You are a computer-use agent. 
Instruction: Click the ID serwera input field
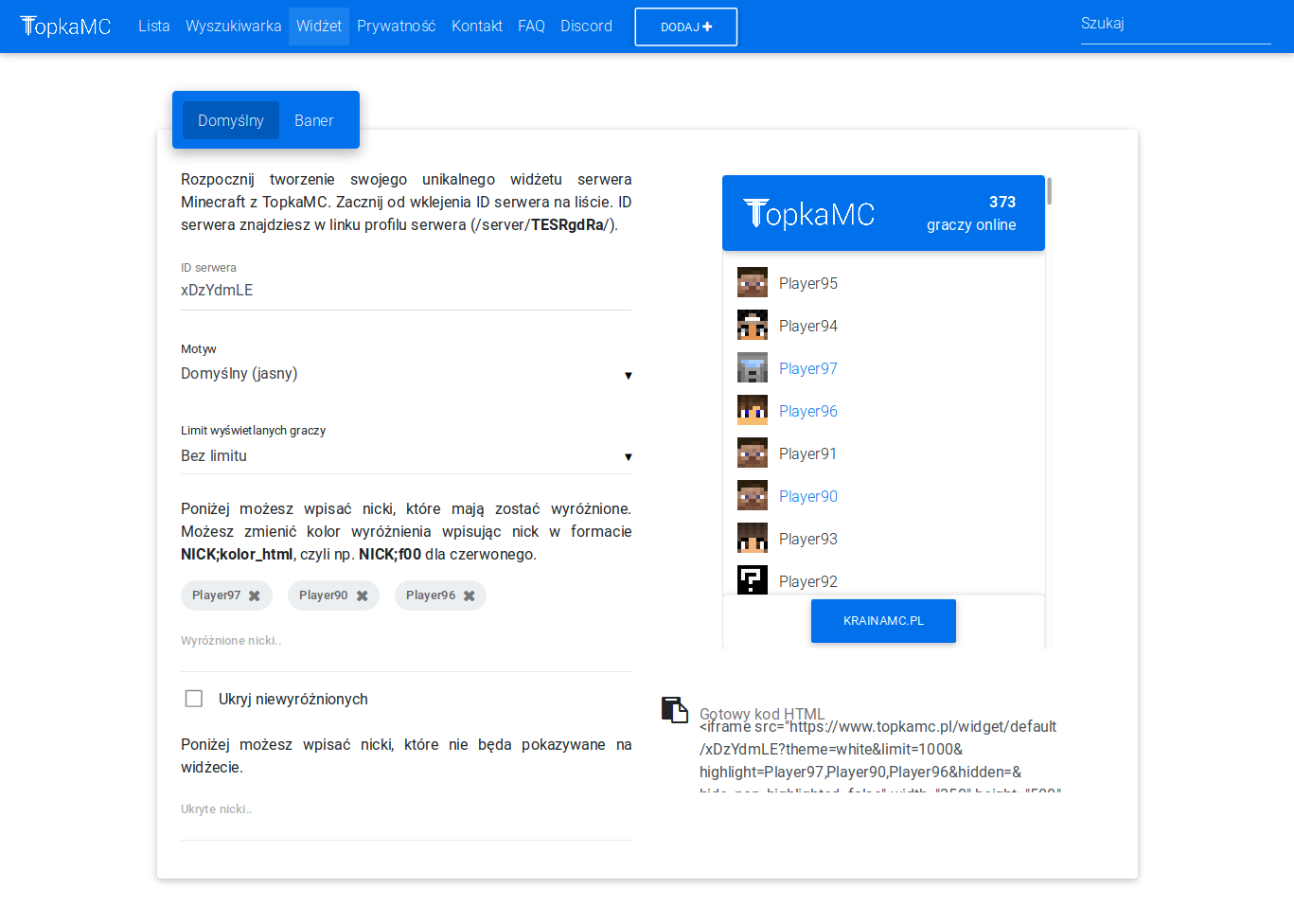point(406,292)
